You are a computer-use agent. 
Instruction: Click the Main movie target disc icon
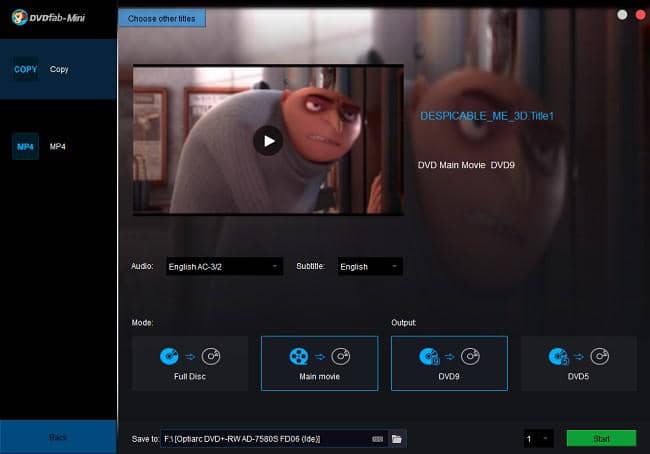341,356
